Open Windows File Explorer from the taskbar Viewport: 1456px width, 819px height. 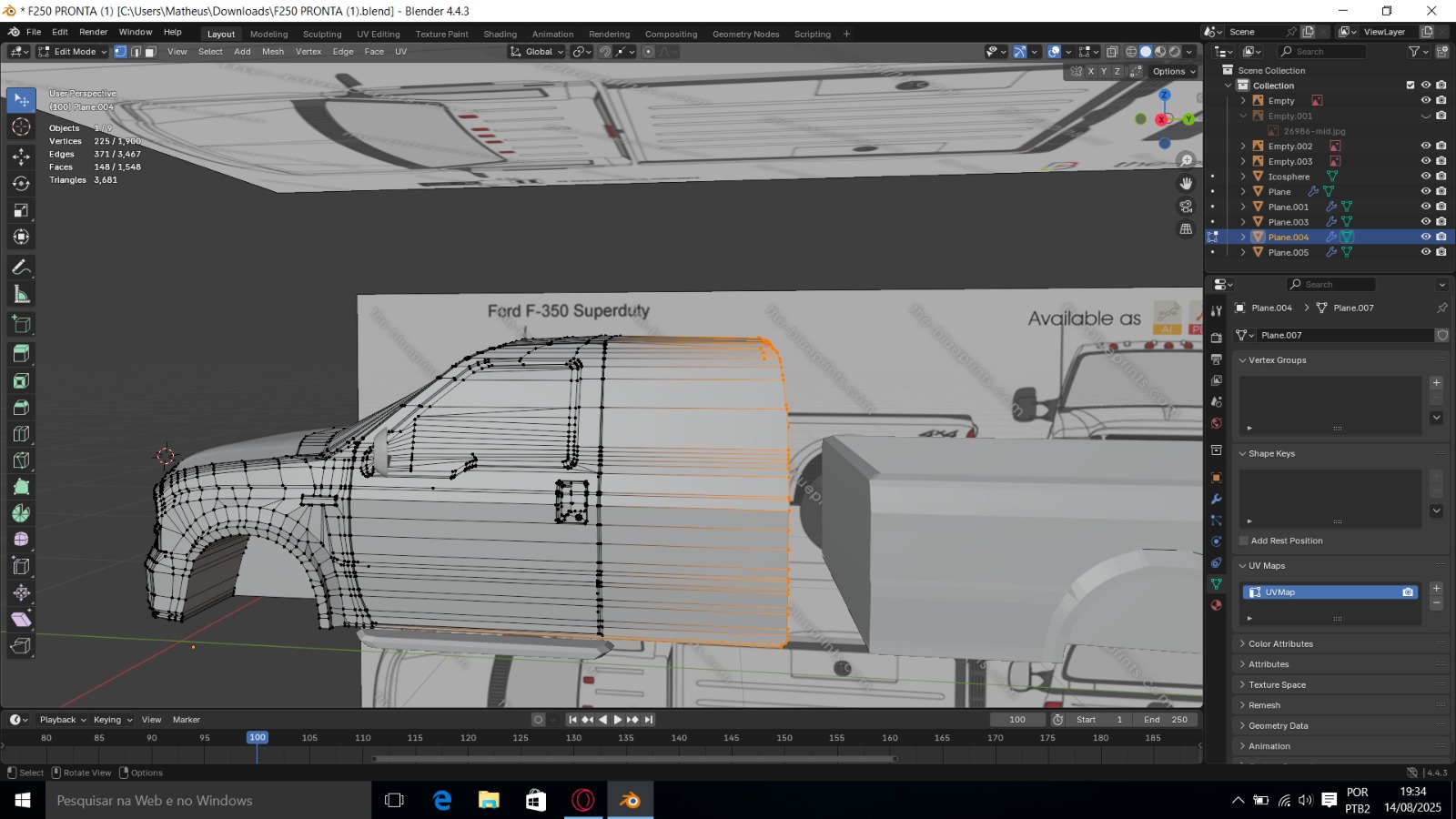point(489,801)
